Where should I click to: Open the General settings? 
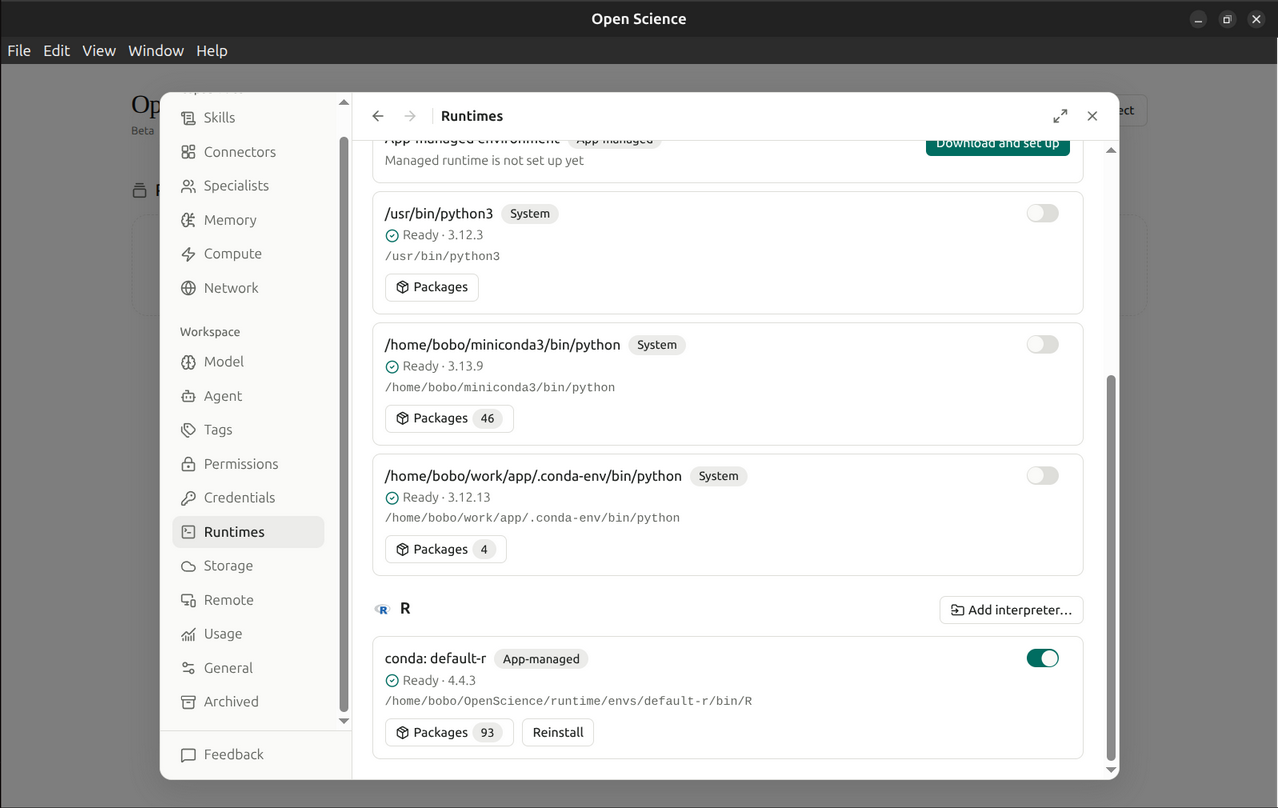click(x=248, y=668)
